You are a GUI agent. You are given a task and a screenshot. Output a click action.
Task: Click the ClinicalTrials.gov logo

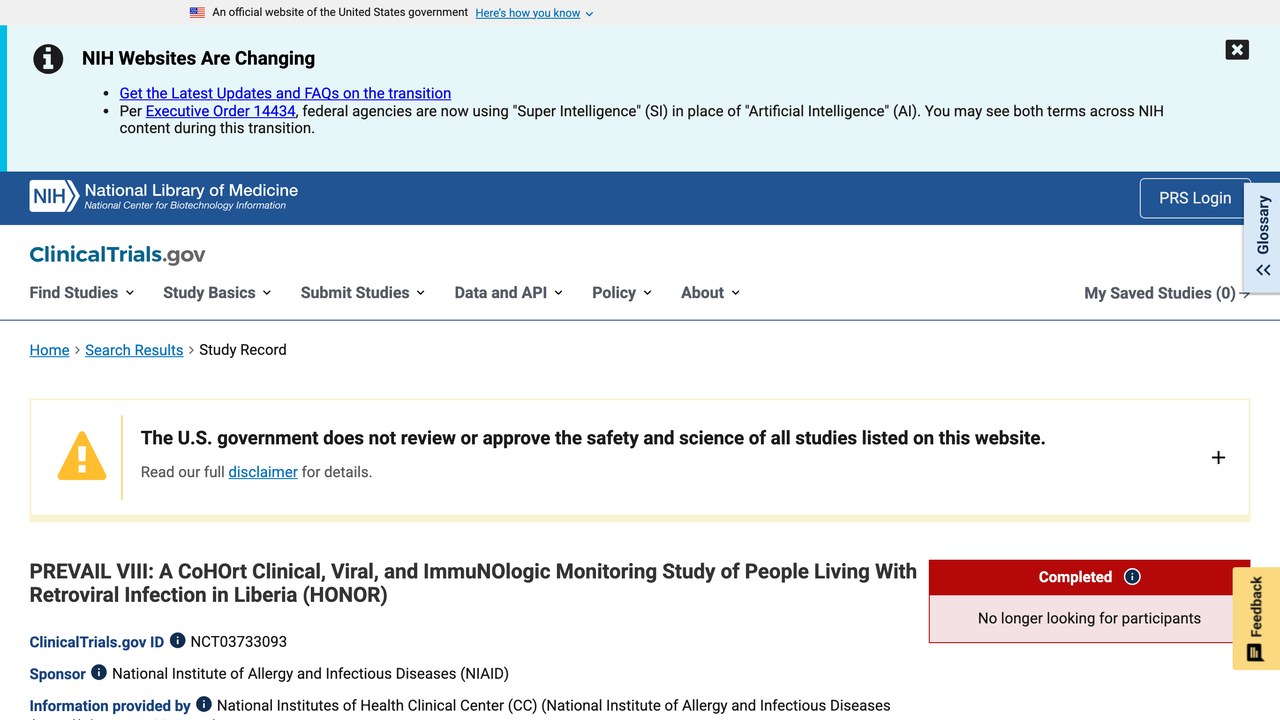[x=117, y=254]
